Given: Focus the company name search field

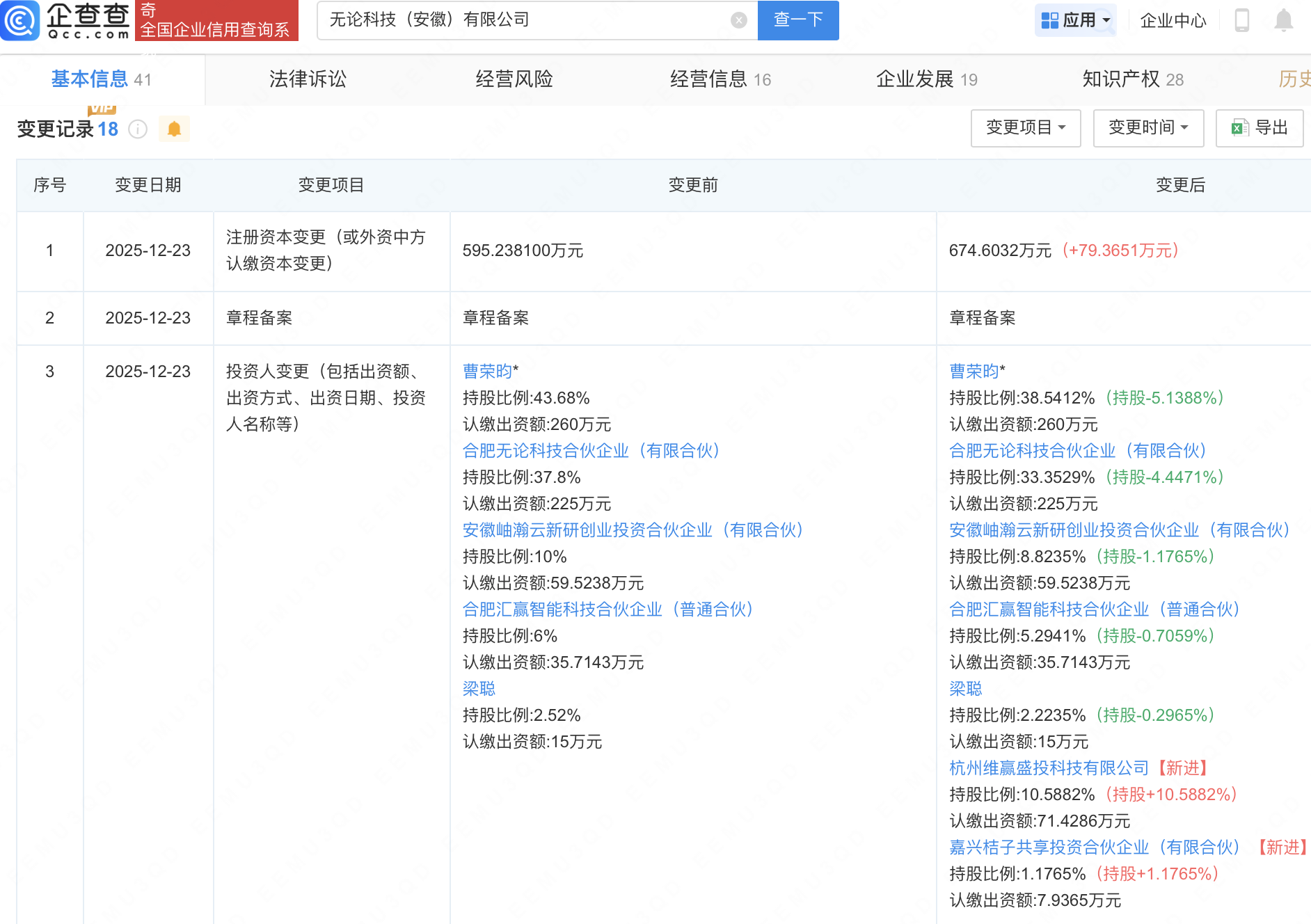Looking at the screenshot, I should coord(522,20).
